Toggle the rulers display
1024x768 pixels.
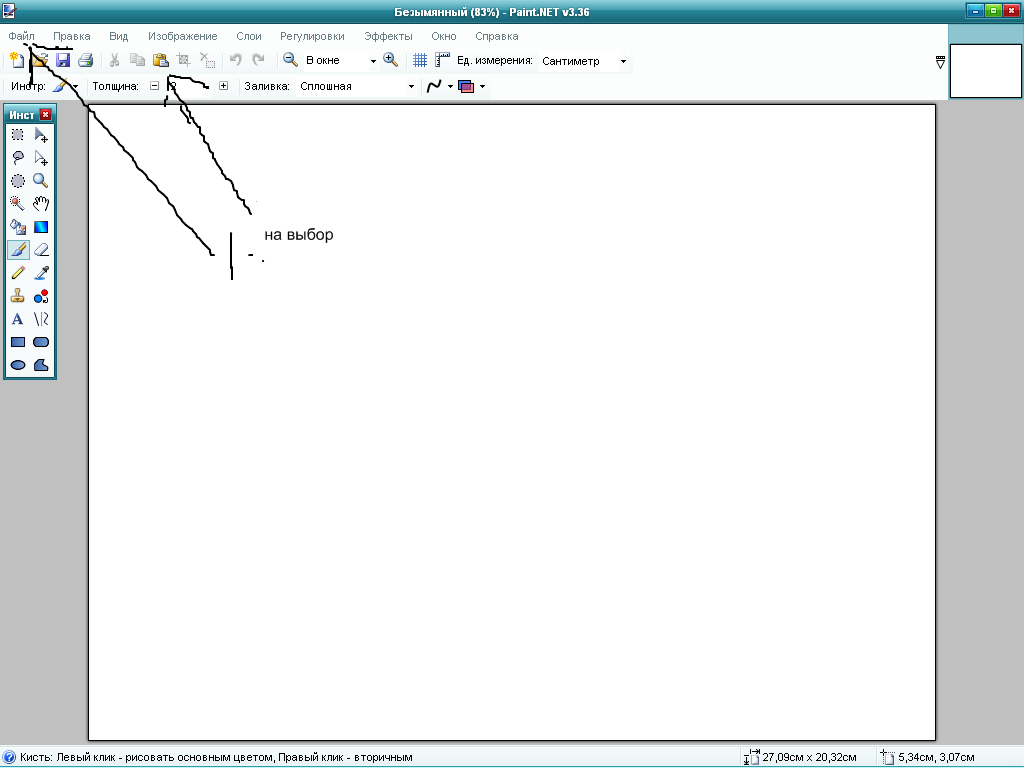coord(442,61)
